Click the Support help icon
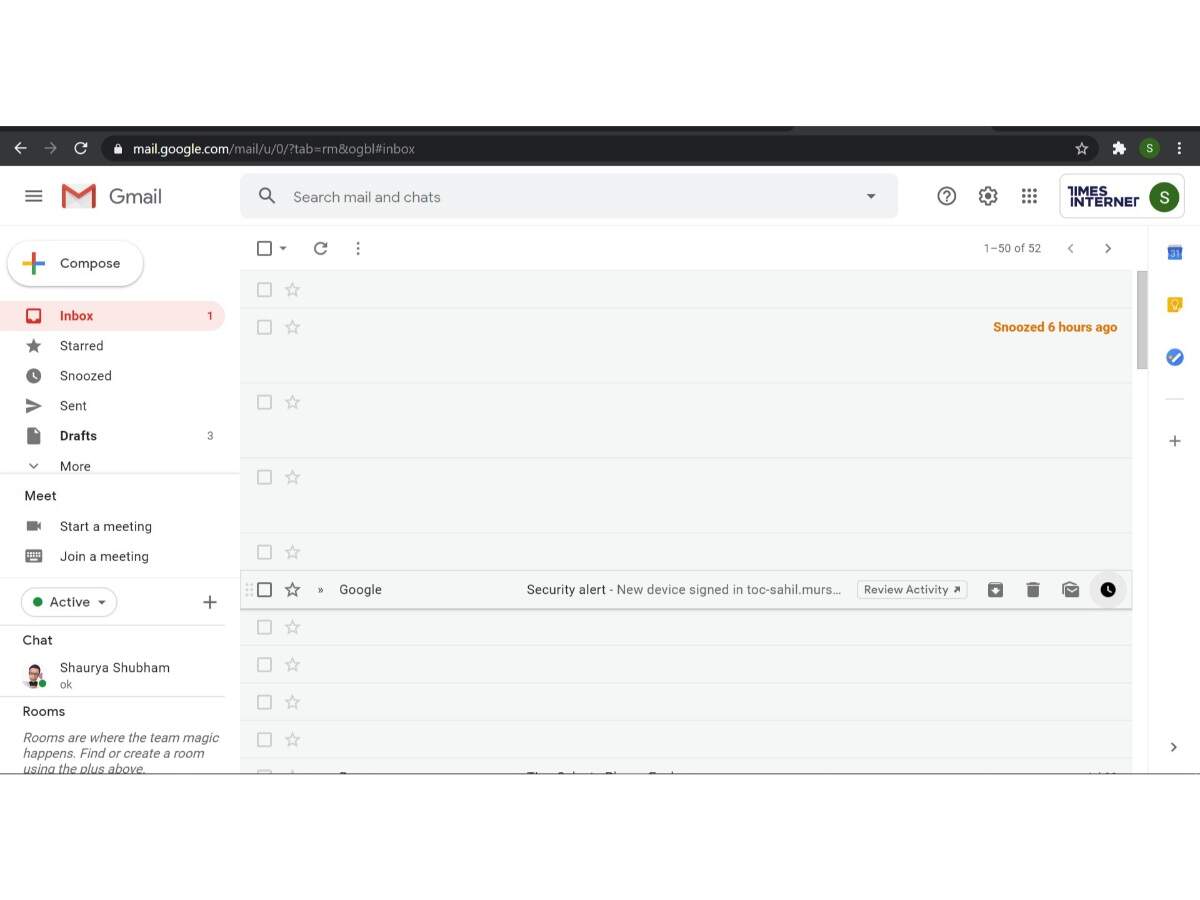 click(x=946, y=197)
